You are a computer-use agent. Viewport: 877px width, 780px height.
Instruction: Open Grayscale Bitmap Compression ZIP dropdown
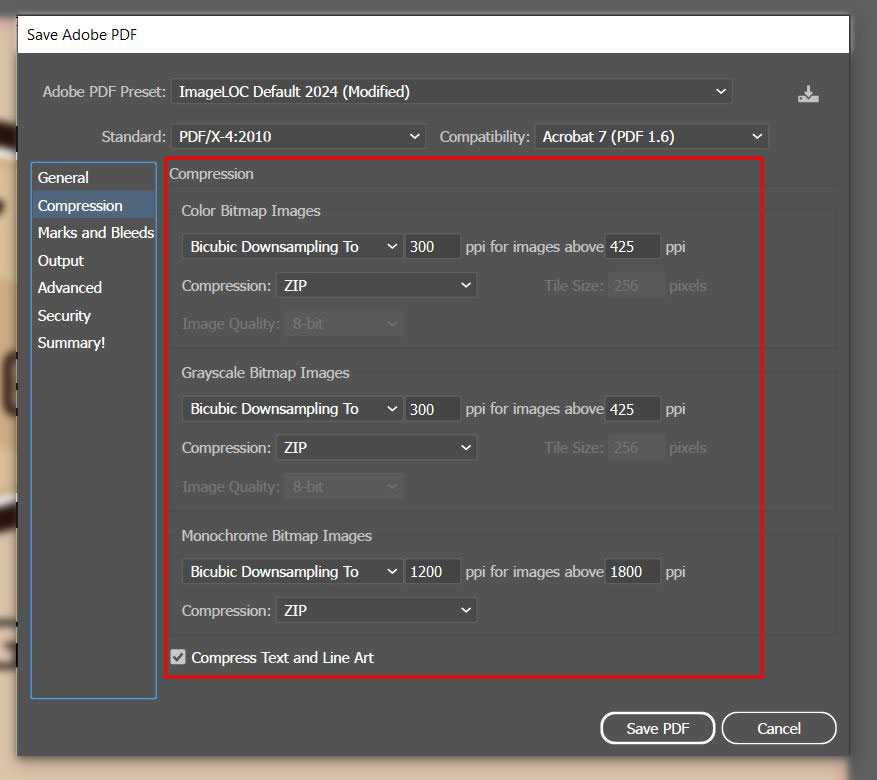[x=376, y=448]
